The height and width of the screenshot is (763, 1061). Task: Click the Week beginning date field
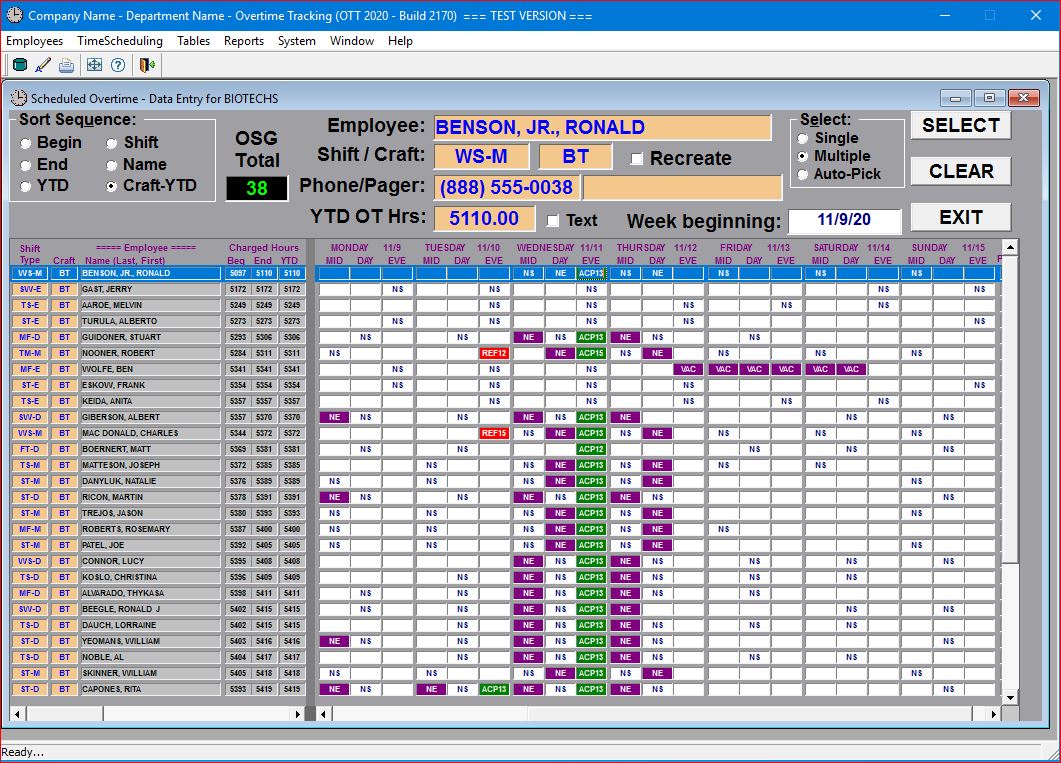(844, 221)
